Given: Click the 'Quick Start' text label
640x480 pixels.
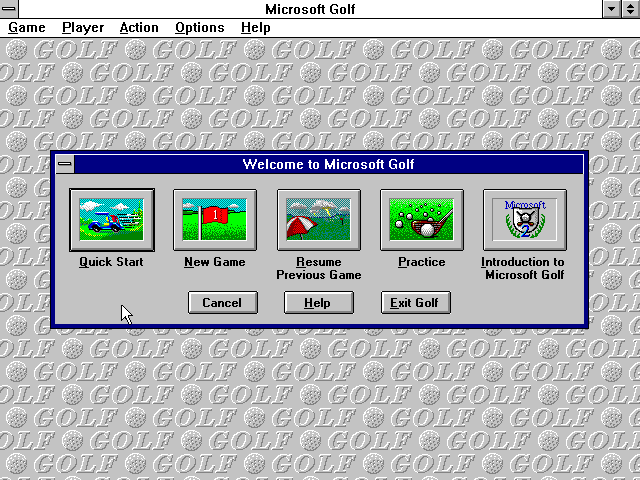Looking at the screenshot, I should (x=111, y=262).
